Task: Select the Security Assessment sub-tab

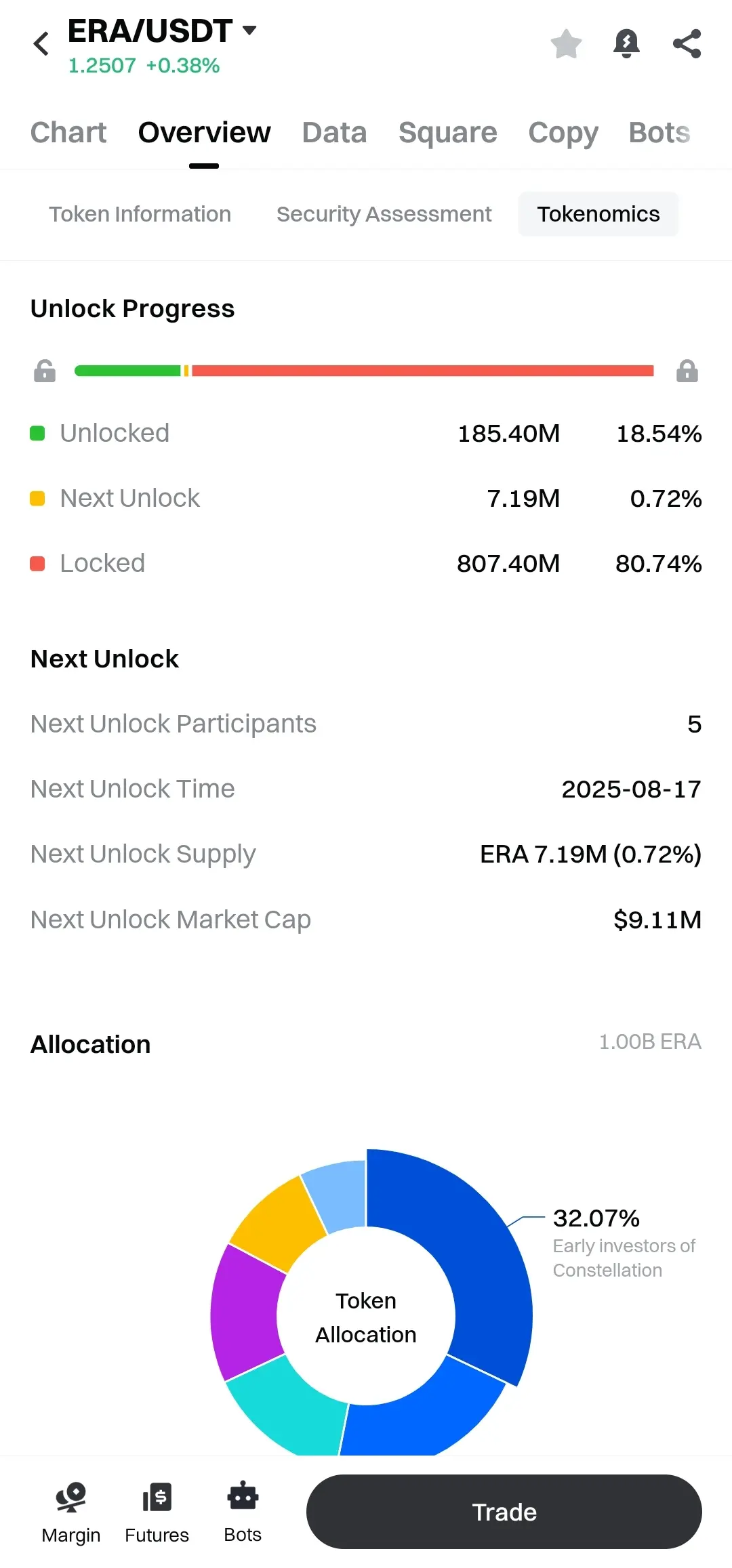Action: point(384,214)
